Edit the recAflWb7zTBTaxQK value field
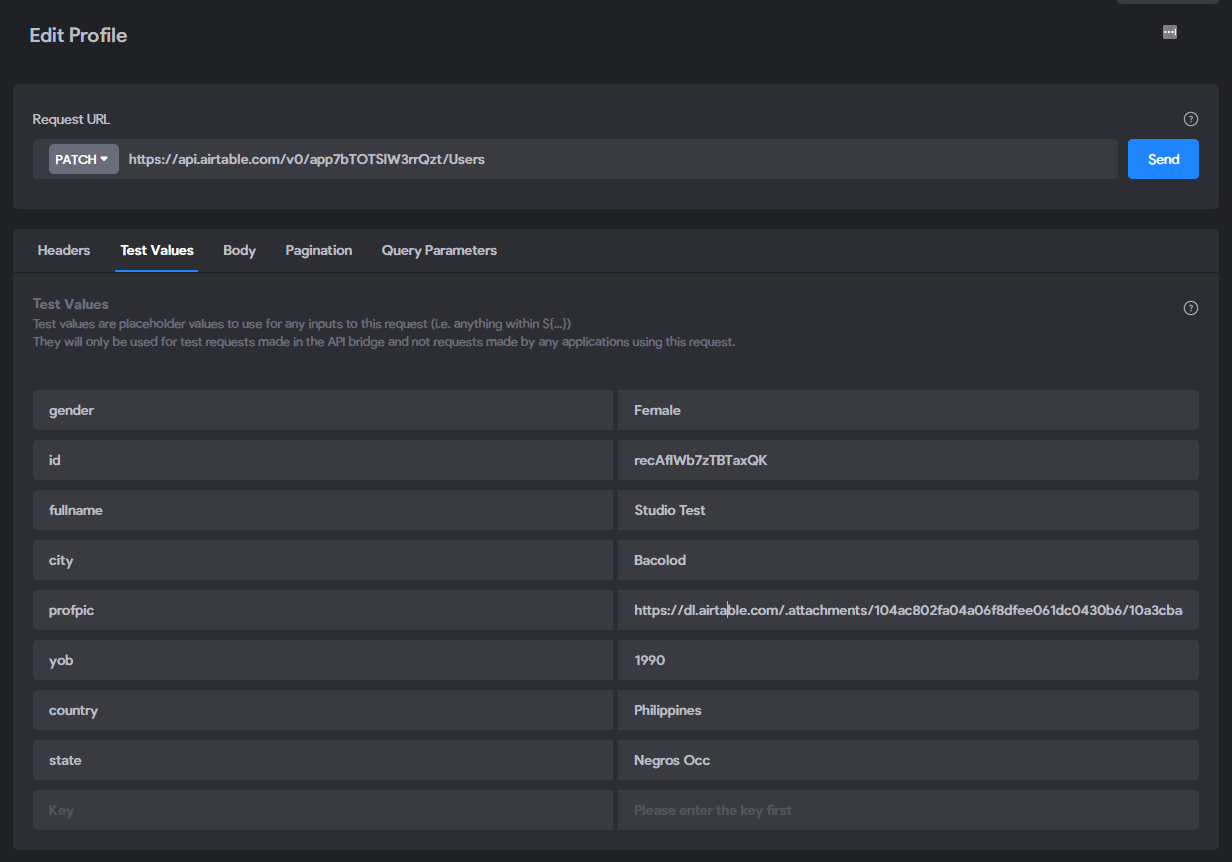 (x=908, y=460)
